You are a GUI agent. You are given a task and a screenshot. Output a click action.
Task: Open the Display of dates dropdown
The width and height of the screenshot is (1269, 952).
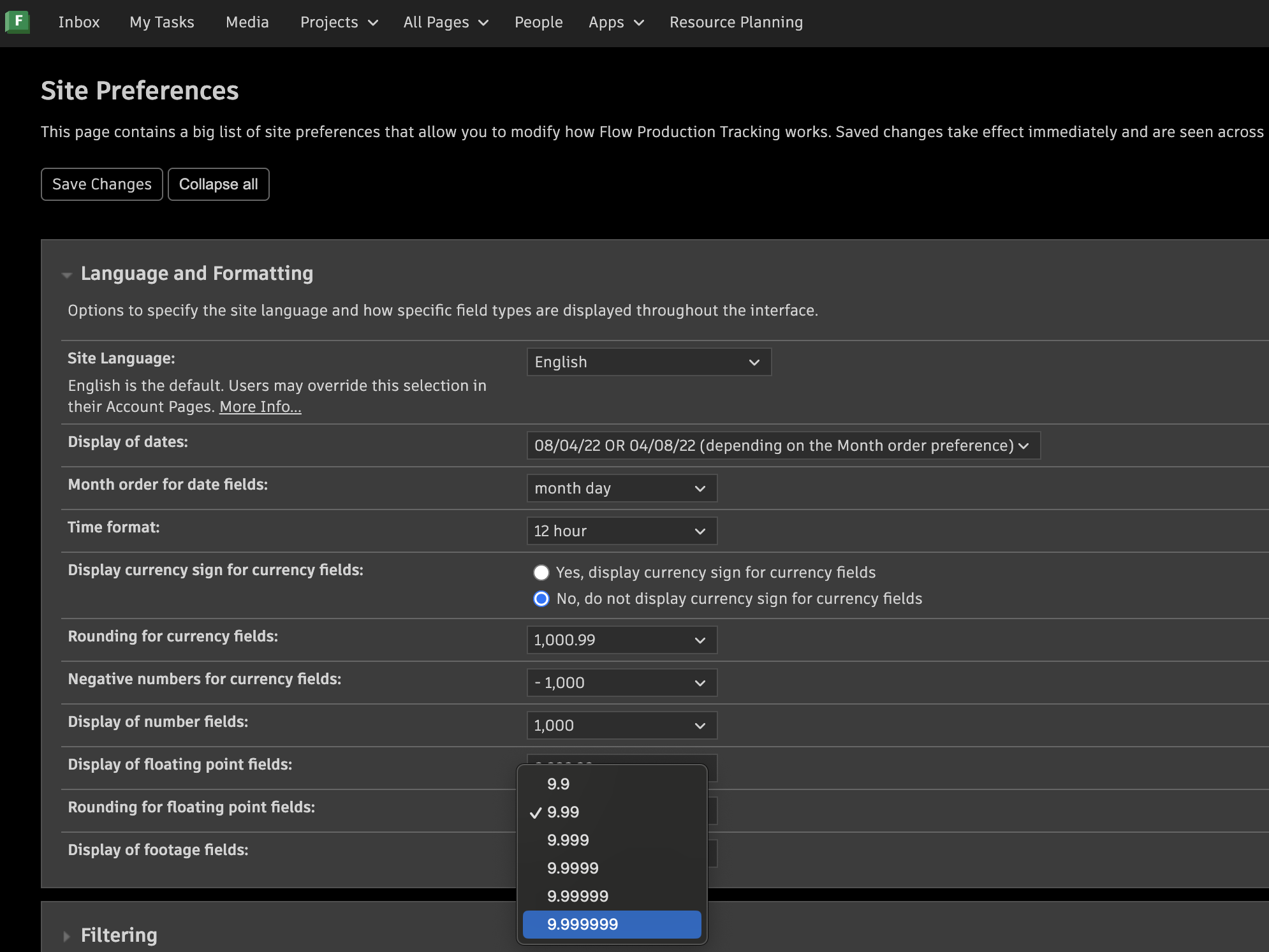pyautogui.click(x=783, y=446)
